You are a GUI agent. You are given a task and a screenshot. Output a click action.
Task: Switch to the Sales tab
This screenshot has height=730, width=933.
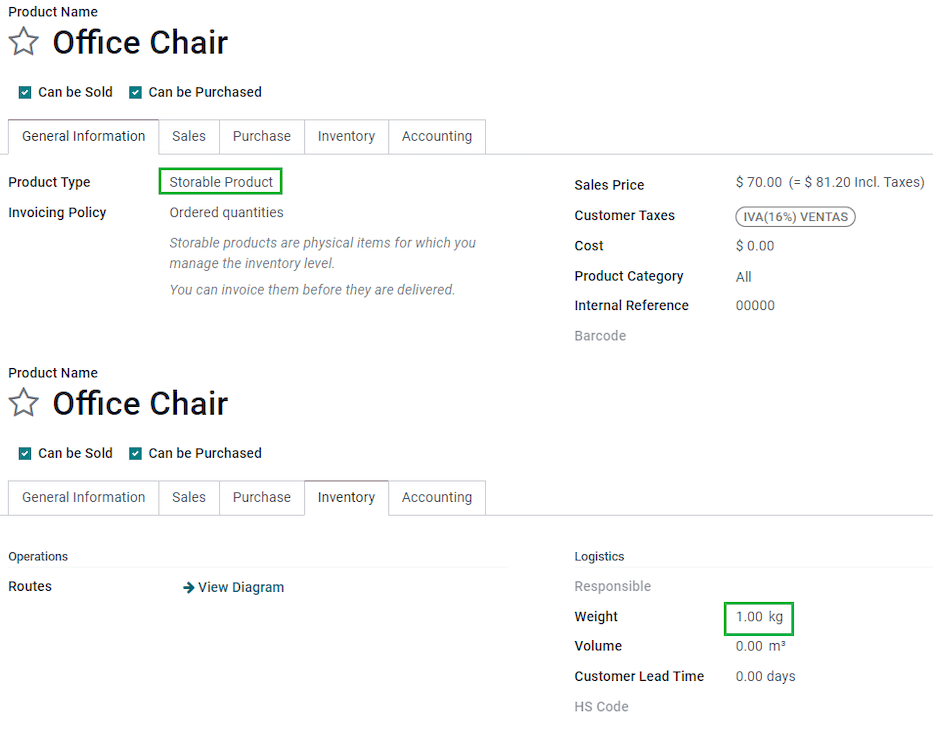(x=188, y=136)
